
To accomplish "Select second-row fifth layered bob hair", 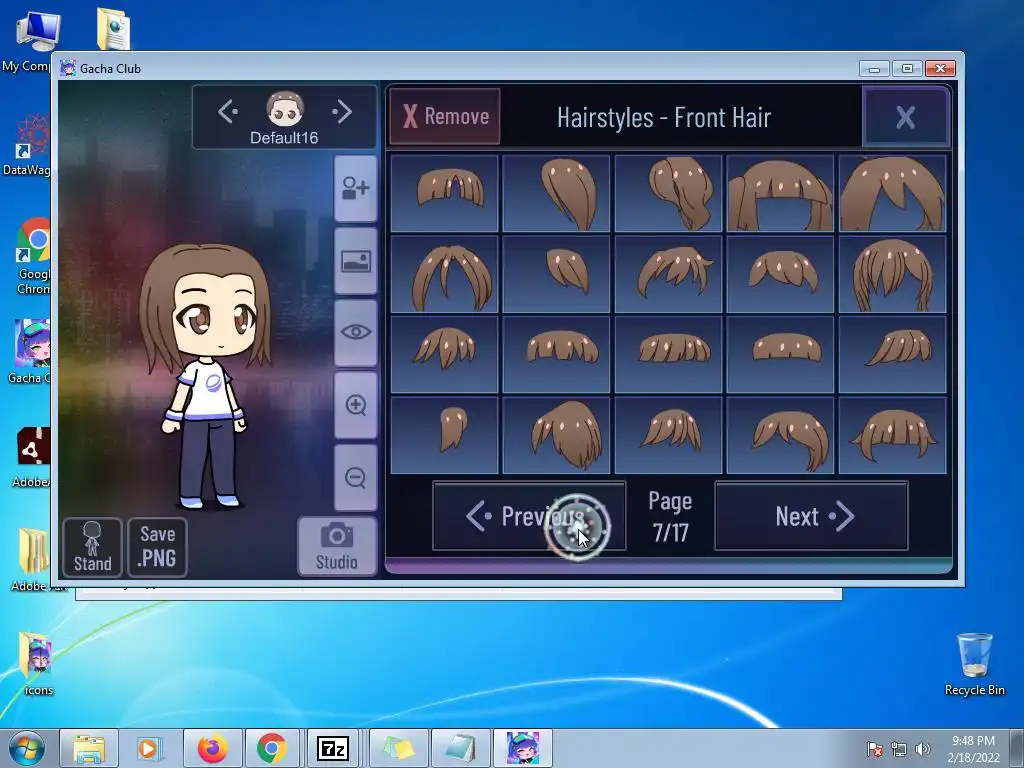I will pyautogui.click(x=892, y=274).
